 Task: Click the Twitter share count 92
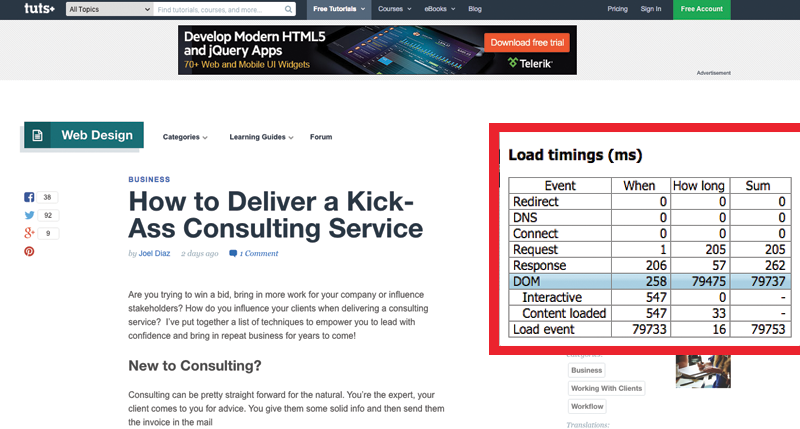click(48, 215)
